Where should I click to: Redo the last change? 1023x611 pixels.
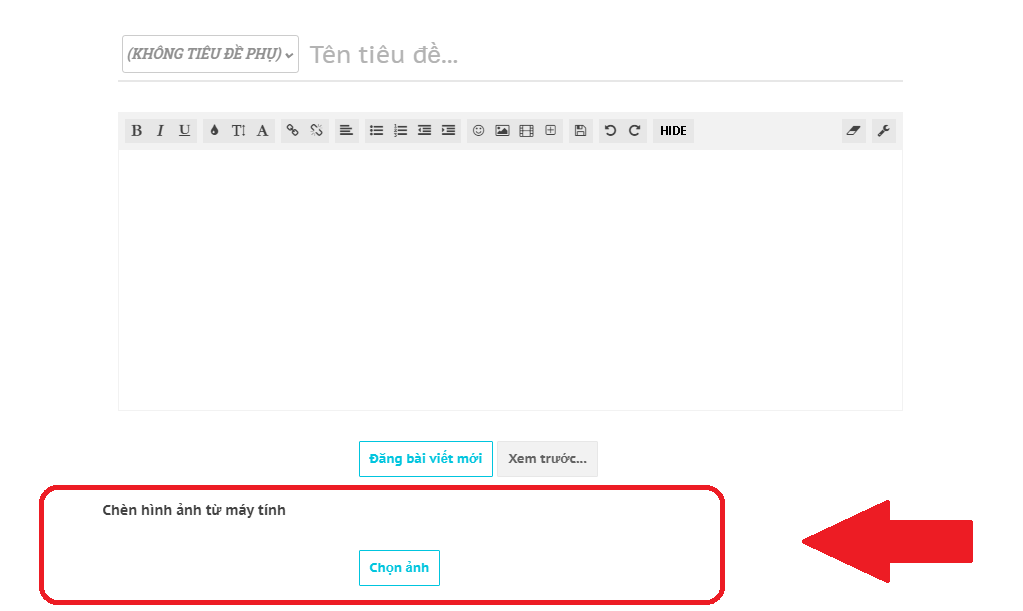coord(634,130)
